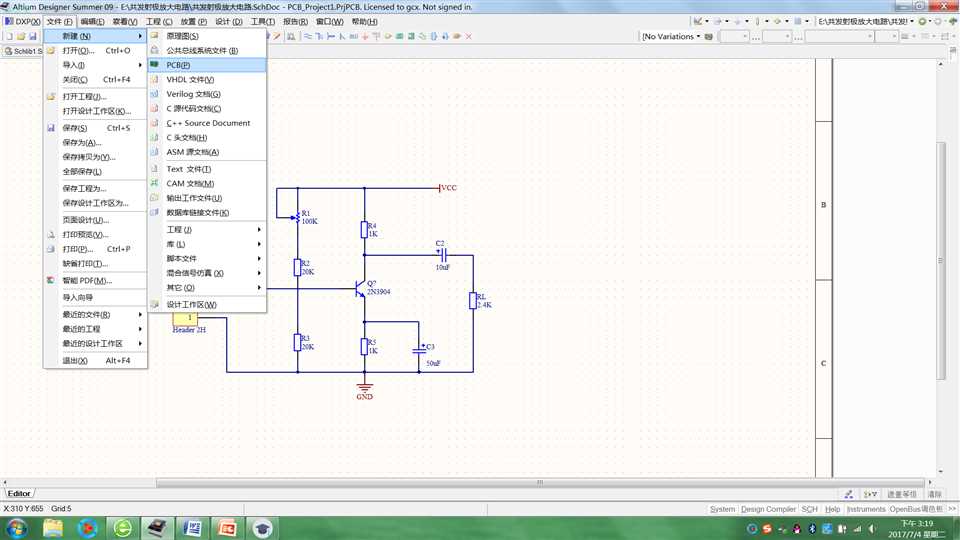Image resolution: width=960 pixels, height=540 pixels.
Task: Select Place Net Label tool icon
Action: 354,37
